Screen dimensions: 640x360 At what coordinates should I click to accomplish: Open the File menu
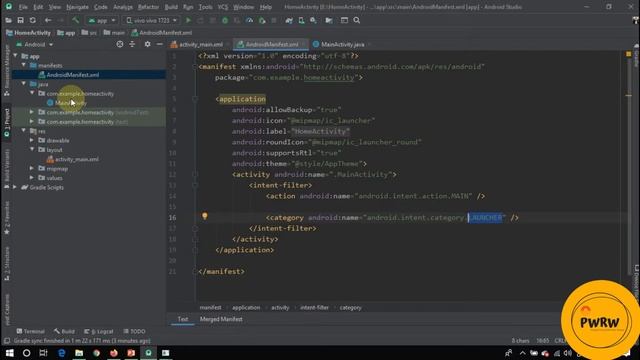click(x=23, y=7)
